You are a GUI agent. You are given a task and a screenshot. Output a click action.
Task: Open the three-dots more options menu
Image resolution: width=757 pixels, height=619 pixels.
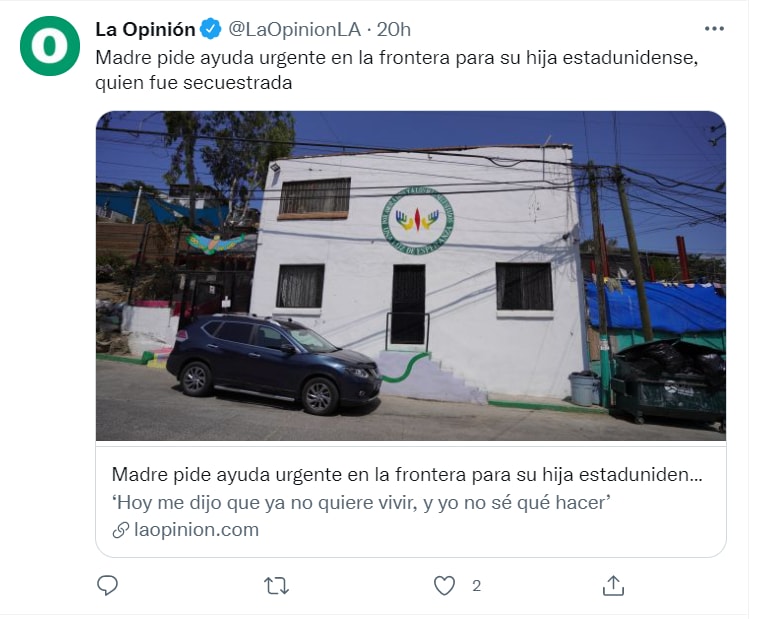pyautogui.click(x=714, y=29)
